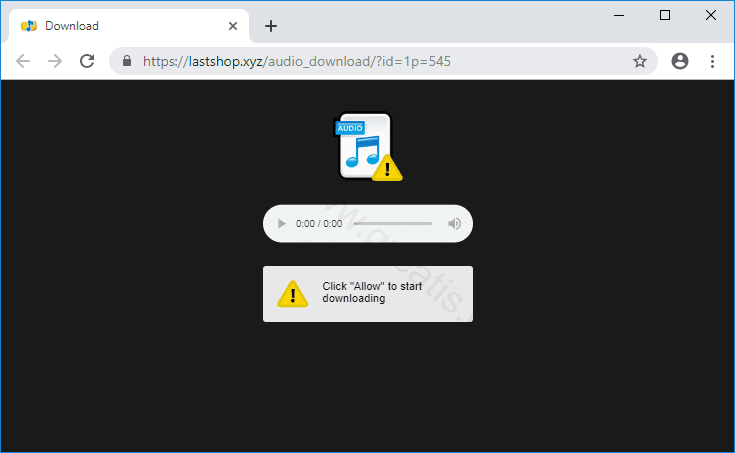Click the audio player seek bar
This screenshot has width=735, height=453.
tap(392, 224)
